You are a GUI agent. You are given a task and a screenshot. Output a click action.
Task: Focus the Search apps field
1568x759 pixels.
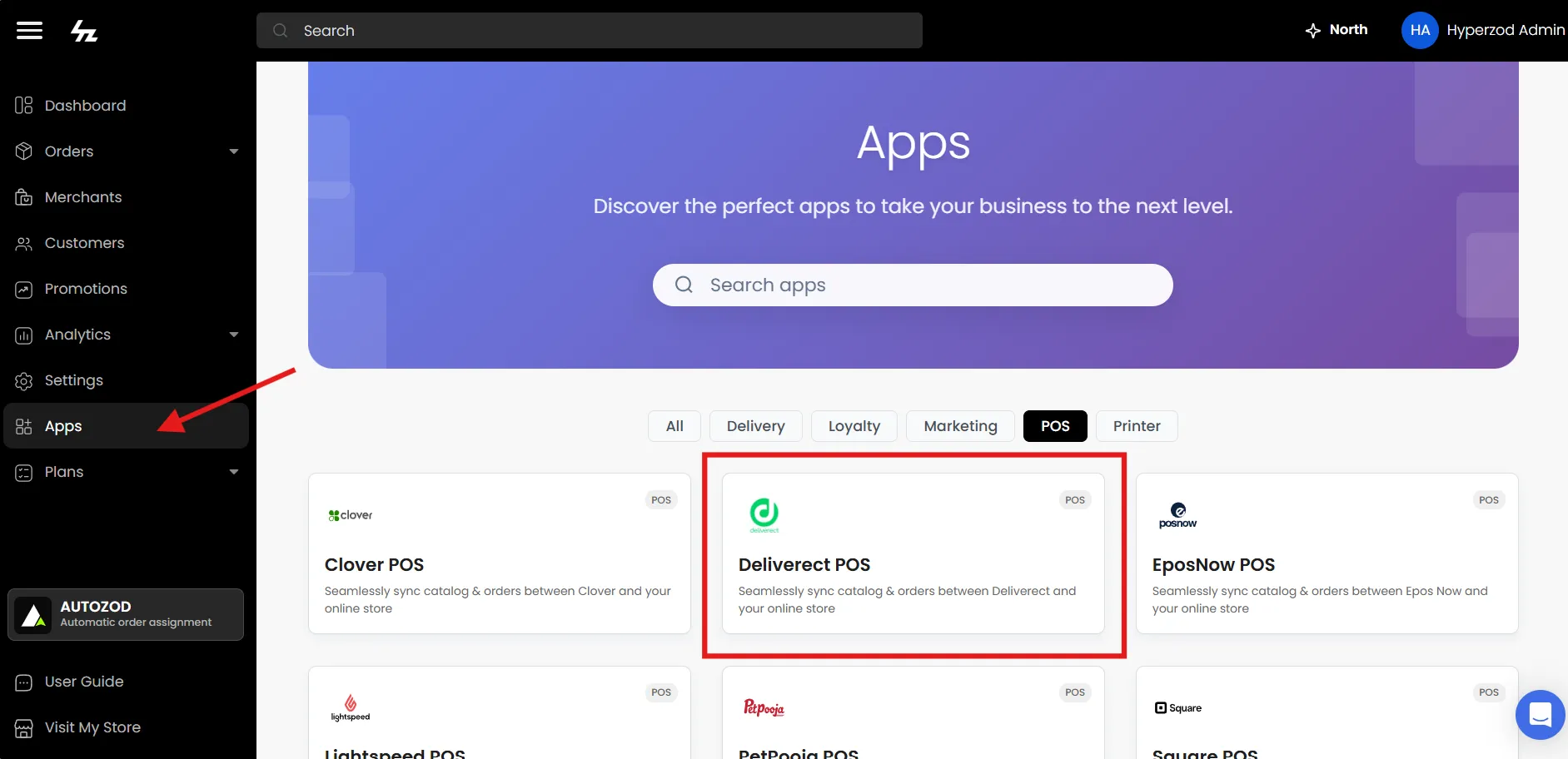point(913,285)
